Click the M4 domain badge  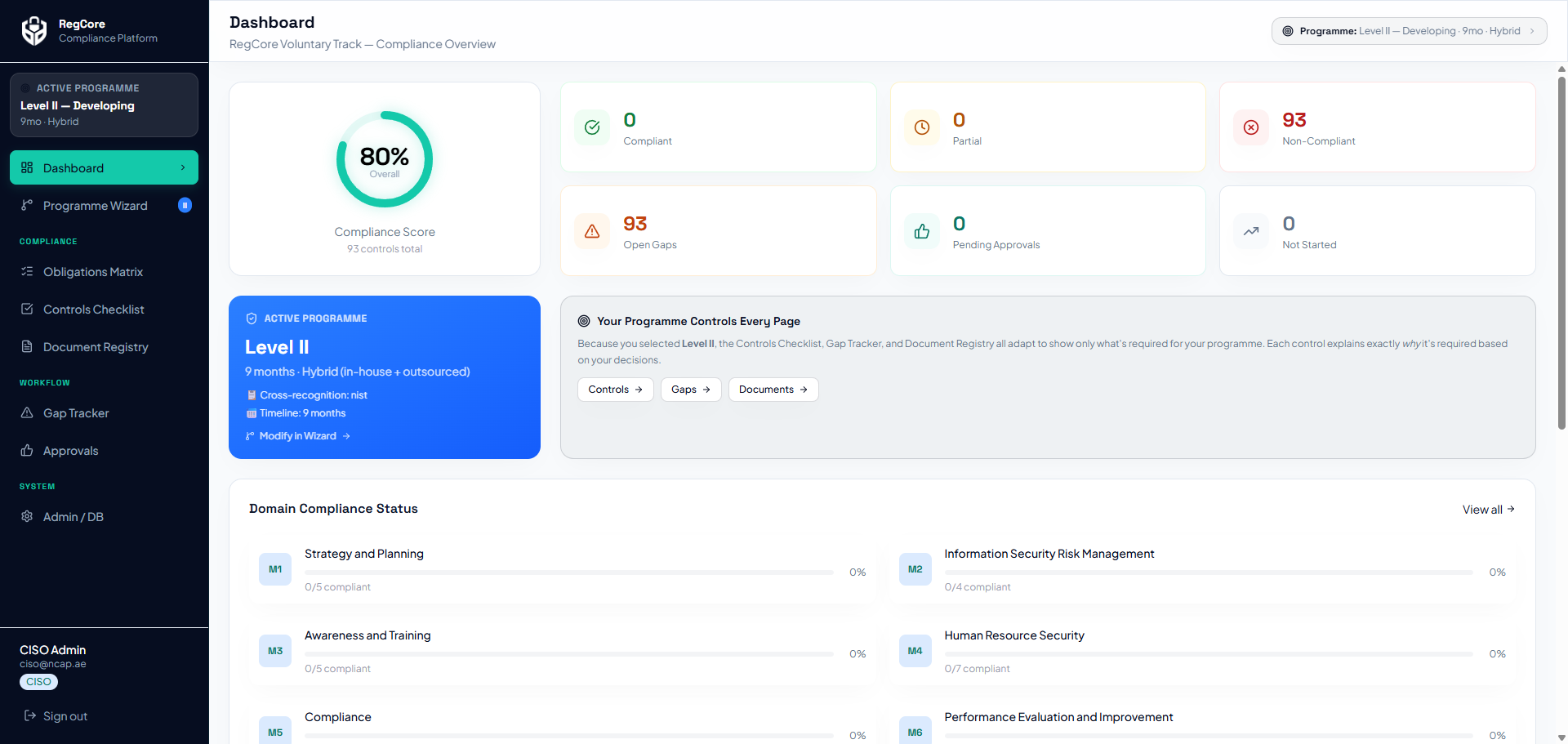coord(915,651)
